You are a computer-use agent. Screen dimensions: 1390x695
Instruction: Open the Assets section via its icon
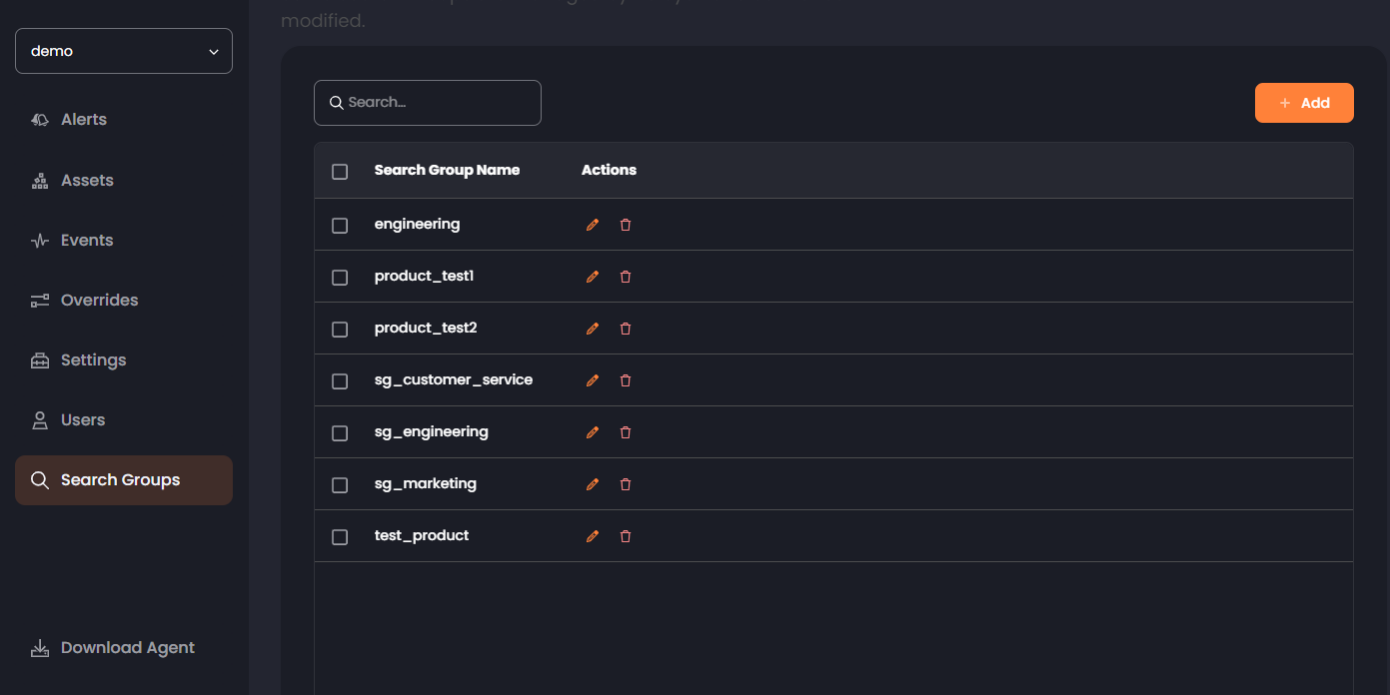[x=39, y=180]
